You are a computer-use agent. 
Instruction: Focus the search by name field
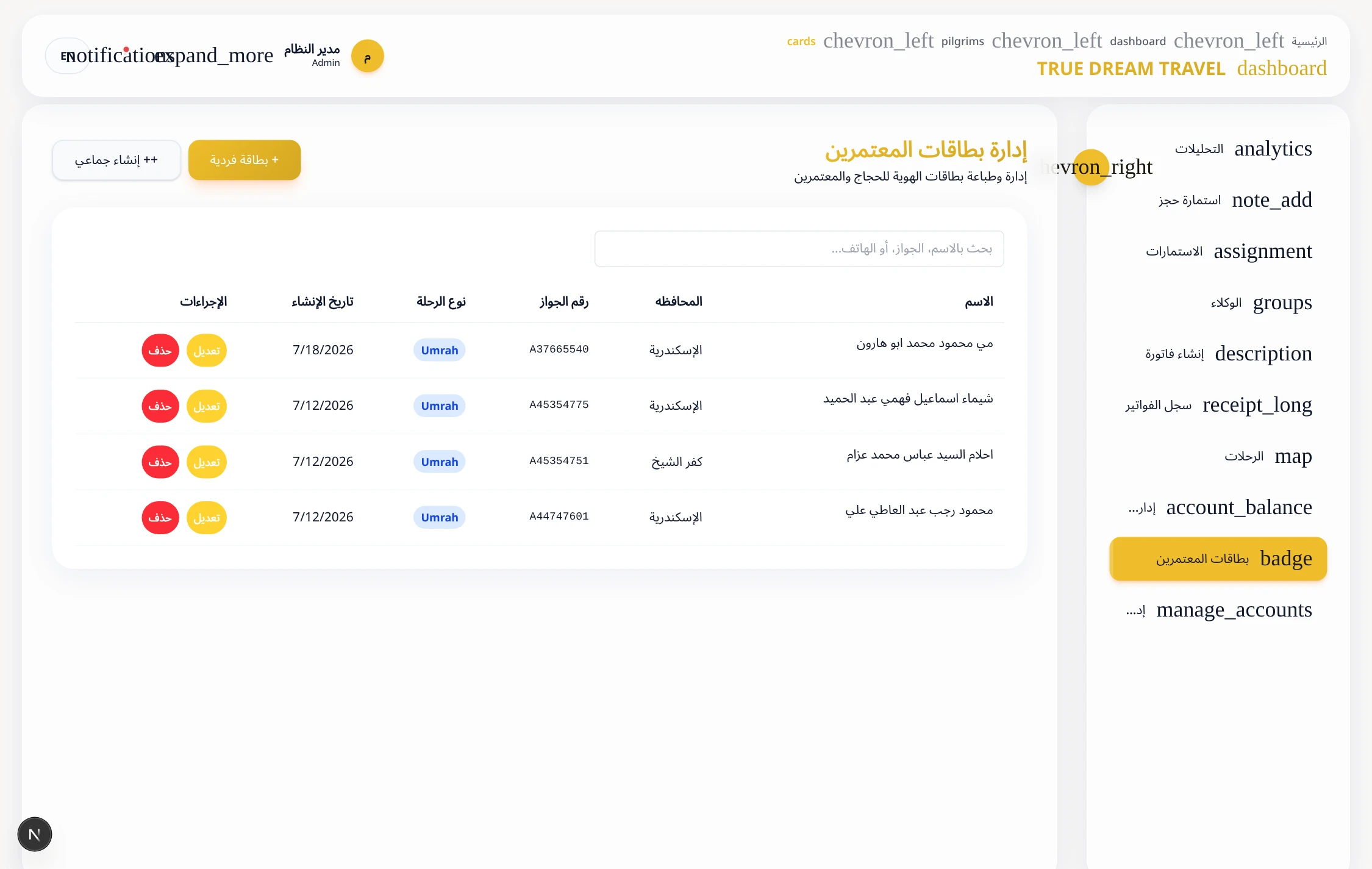pyautogui.click(x=799, y=249)
